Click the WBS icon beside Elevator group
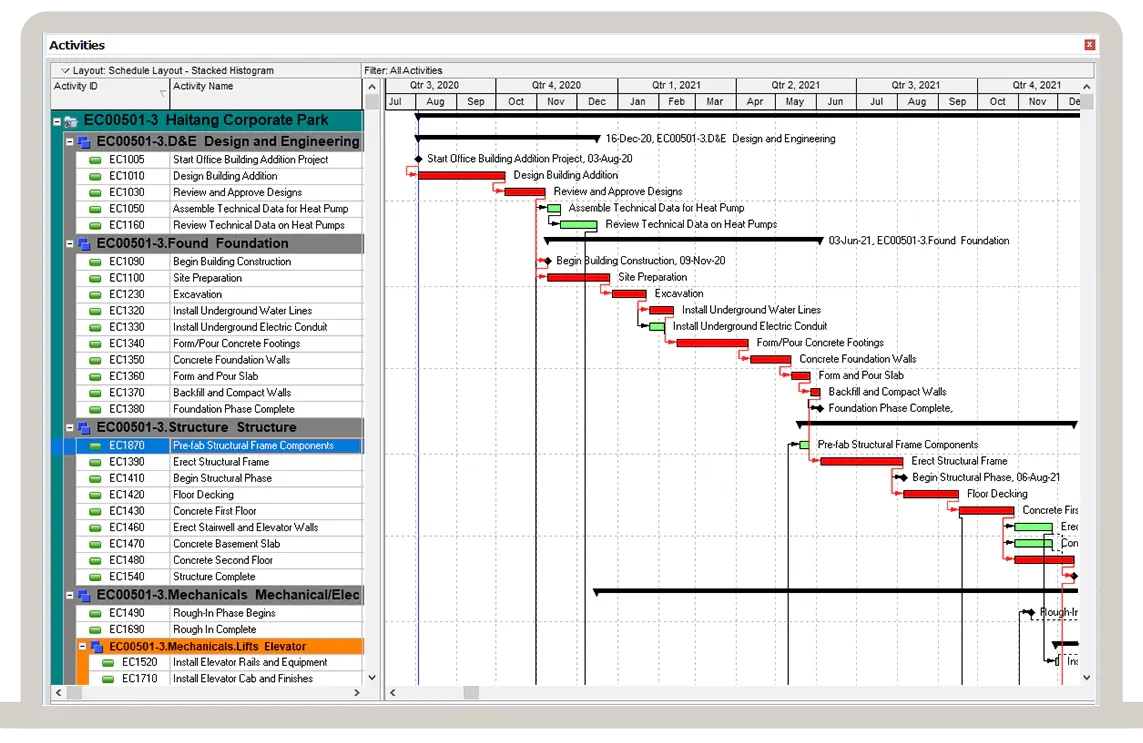1143x743 pixels. point(97,647)
